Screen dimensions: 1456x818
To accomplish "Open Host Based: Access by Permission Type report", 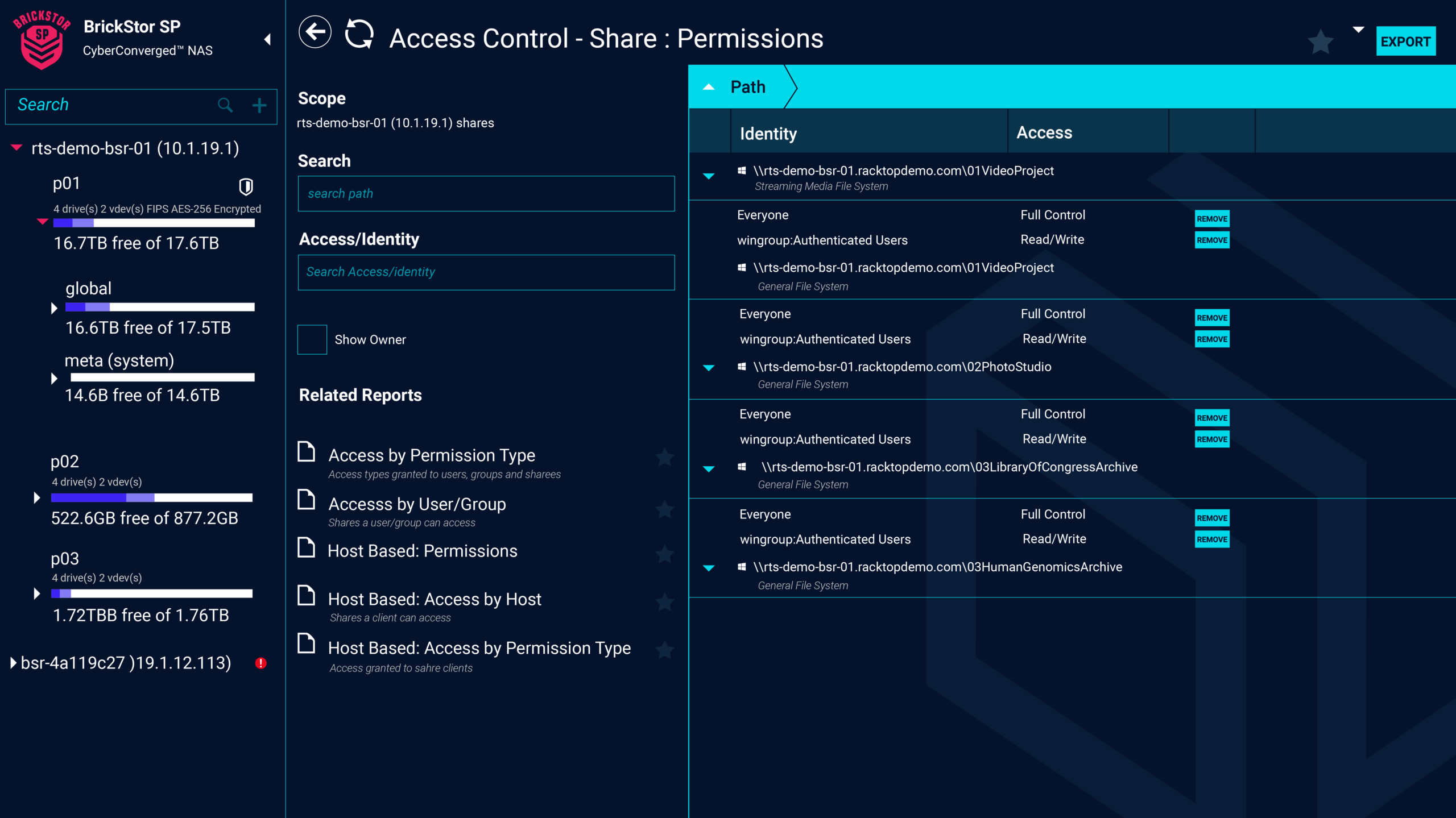I will [479, 648].
